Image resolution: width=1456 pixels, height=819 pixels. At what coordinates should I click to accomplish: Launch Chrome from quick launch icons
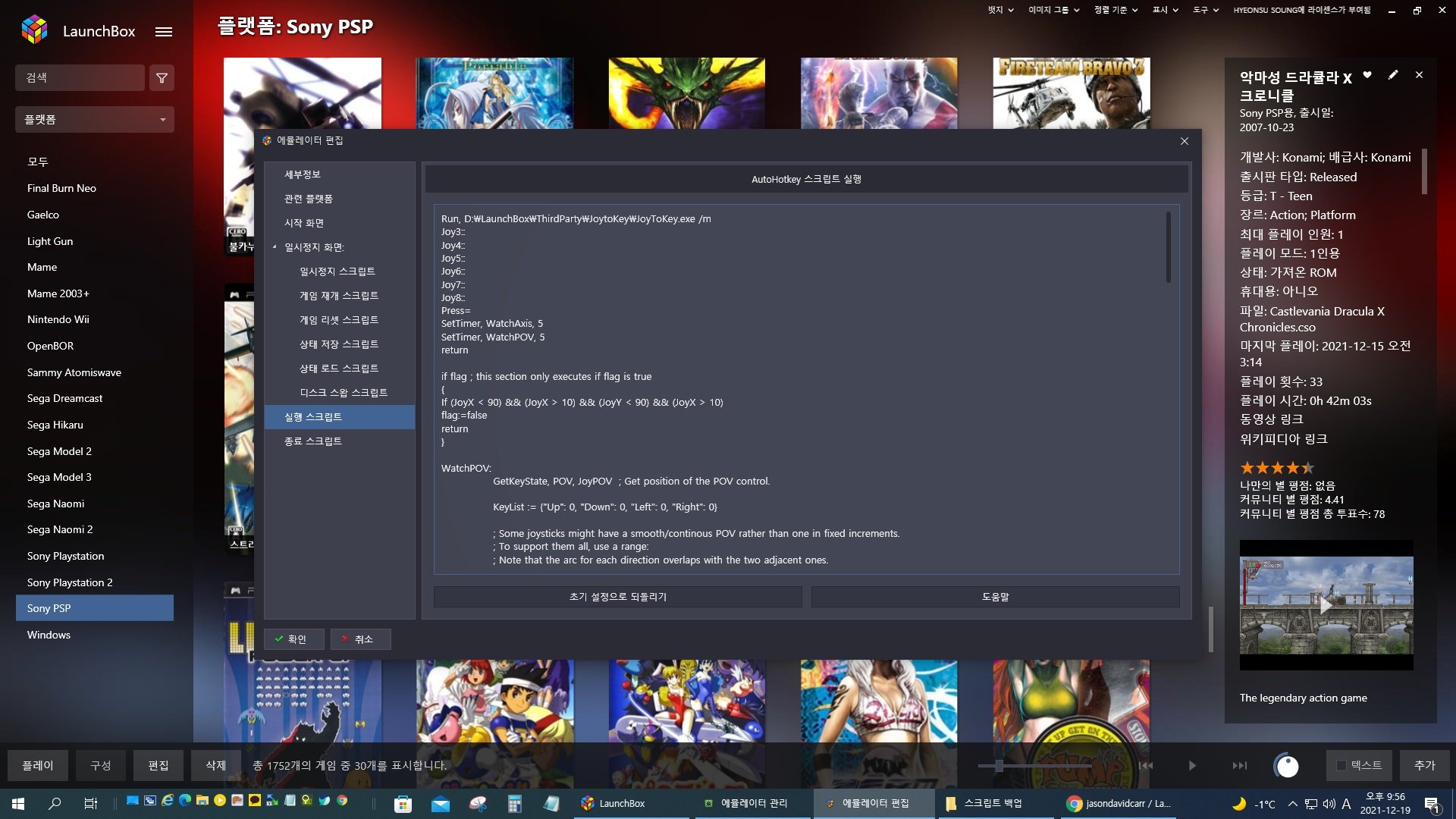coord(342,800)
